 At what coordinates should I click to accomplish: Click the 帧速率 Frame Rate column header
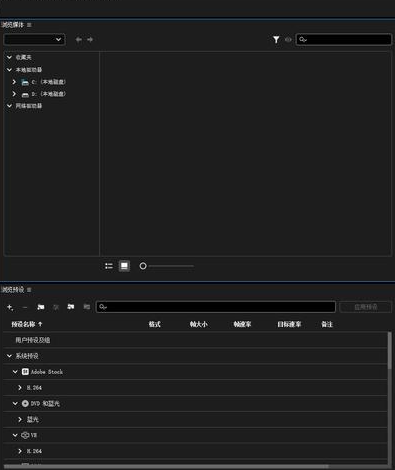click(x=242, y=324)
